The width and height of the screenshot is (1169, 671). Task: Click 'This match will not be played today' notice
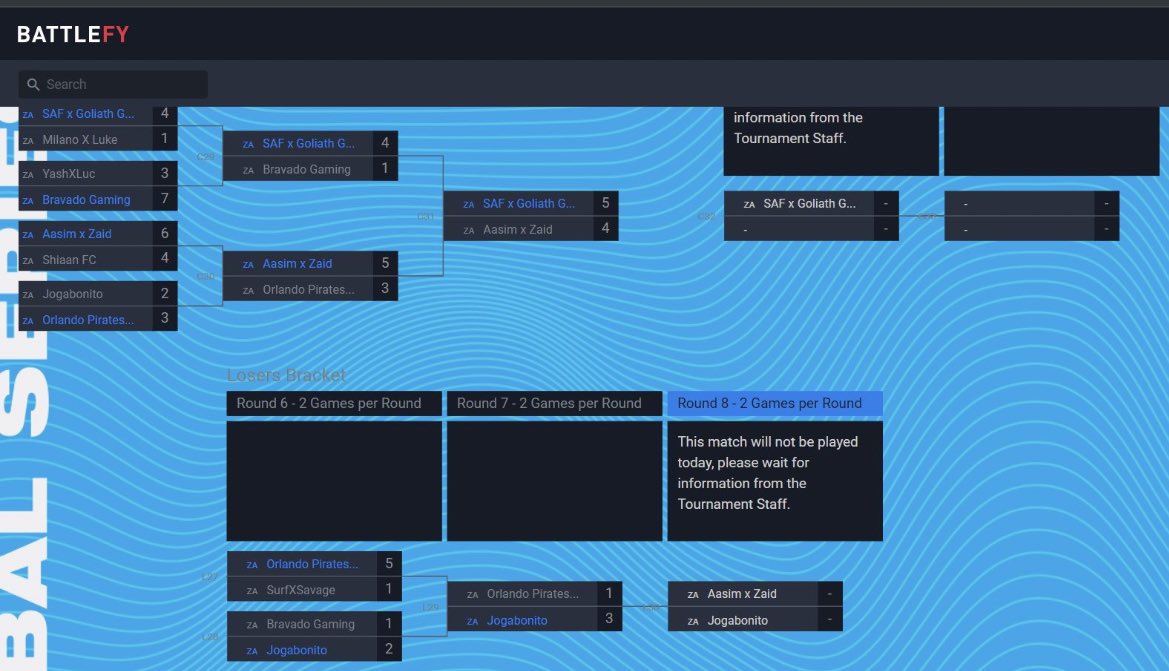click(775, 481)
